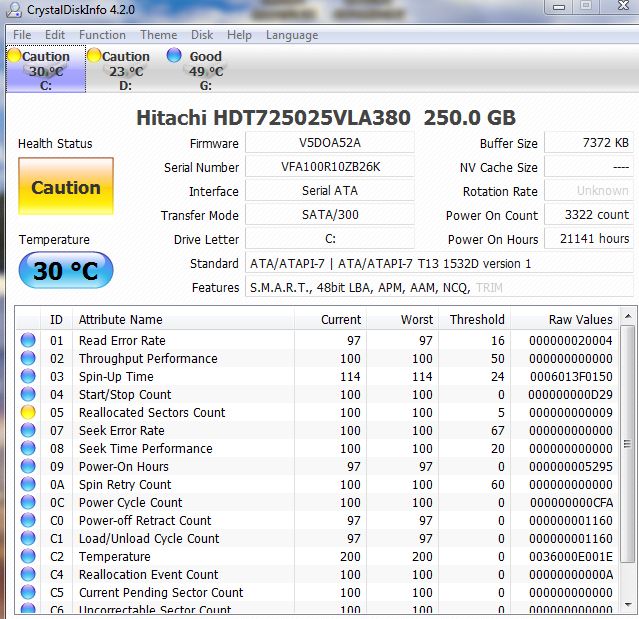The image size is (639, 619).
Task: Click the NV Cache Size field
Action: 589,167
